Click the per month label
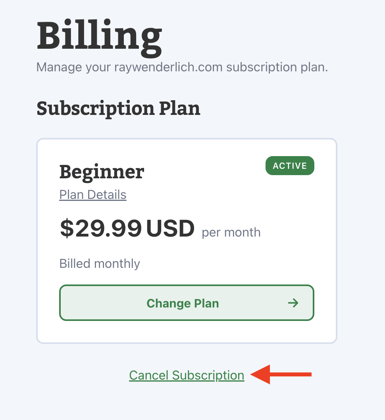Viewport: 385px width, 420px height. pyautogui.click(x=231, y=232)
